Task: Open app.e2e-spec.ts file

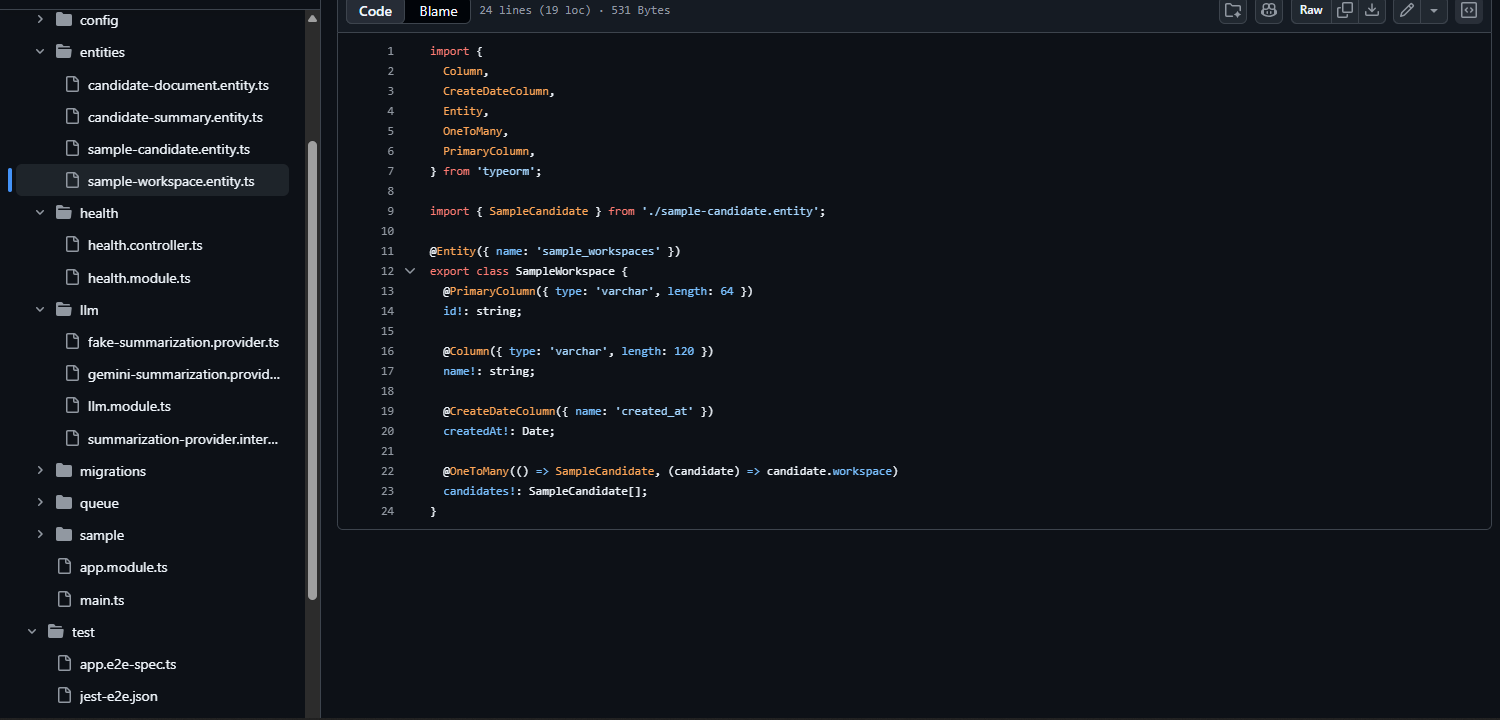Action: pyautogui.click(x=128, y=664)
